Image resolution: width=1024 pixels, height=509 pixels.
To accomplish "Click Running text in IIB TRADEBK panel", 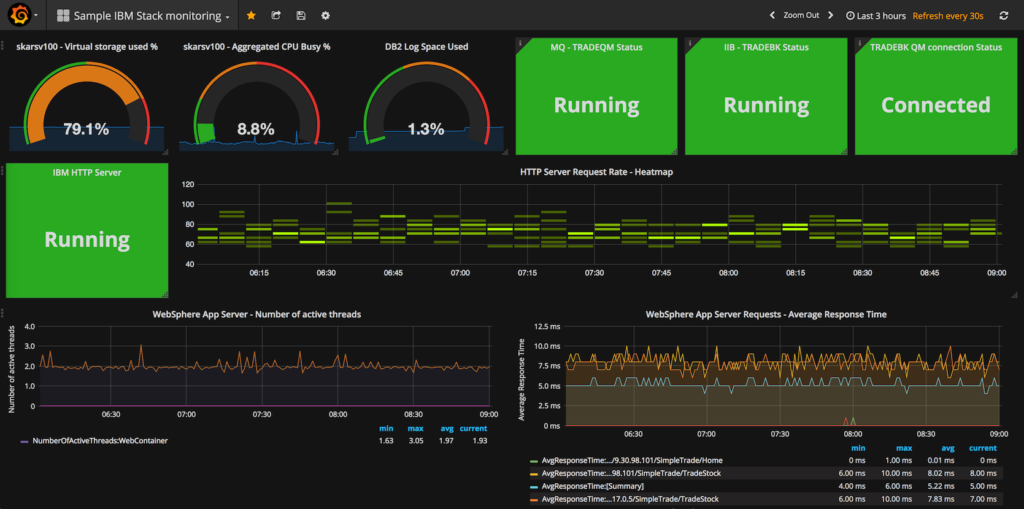I will (x=767, y=105).
